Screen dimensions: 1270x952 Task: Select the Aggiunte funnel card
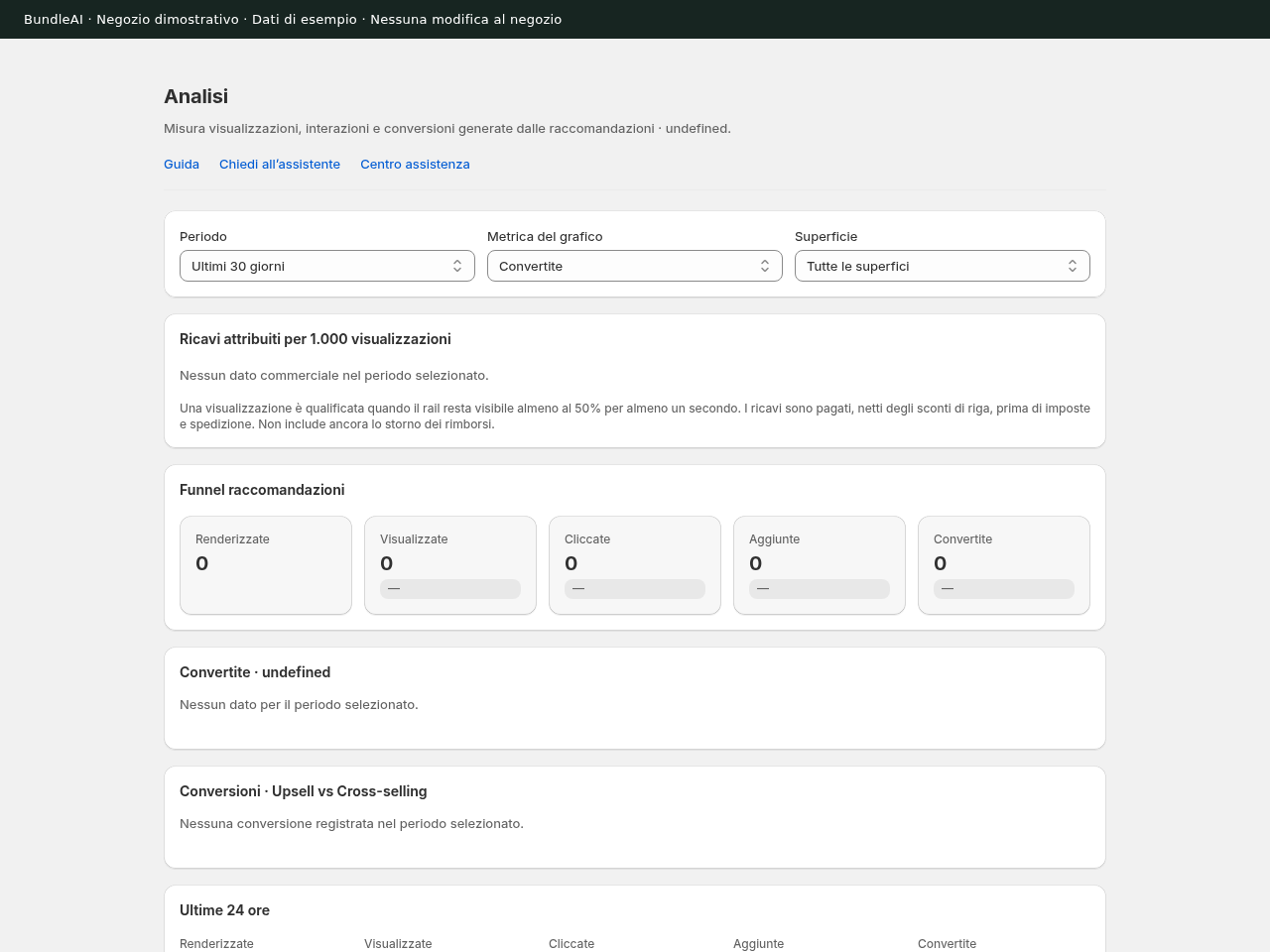pos(820,565)
